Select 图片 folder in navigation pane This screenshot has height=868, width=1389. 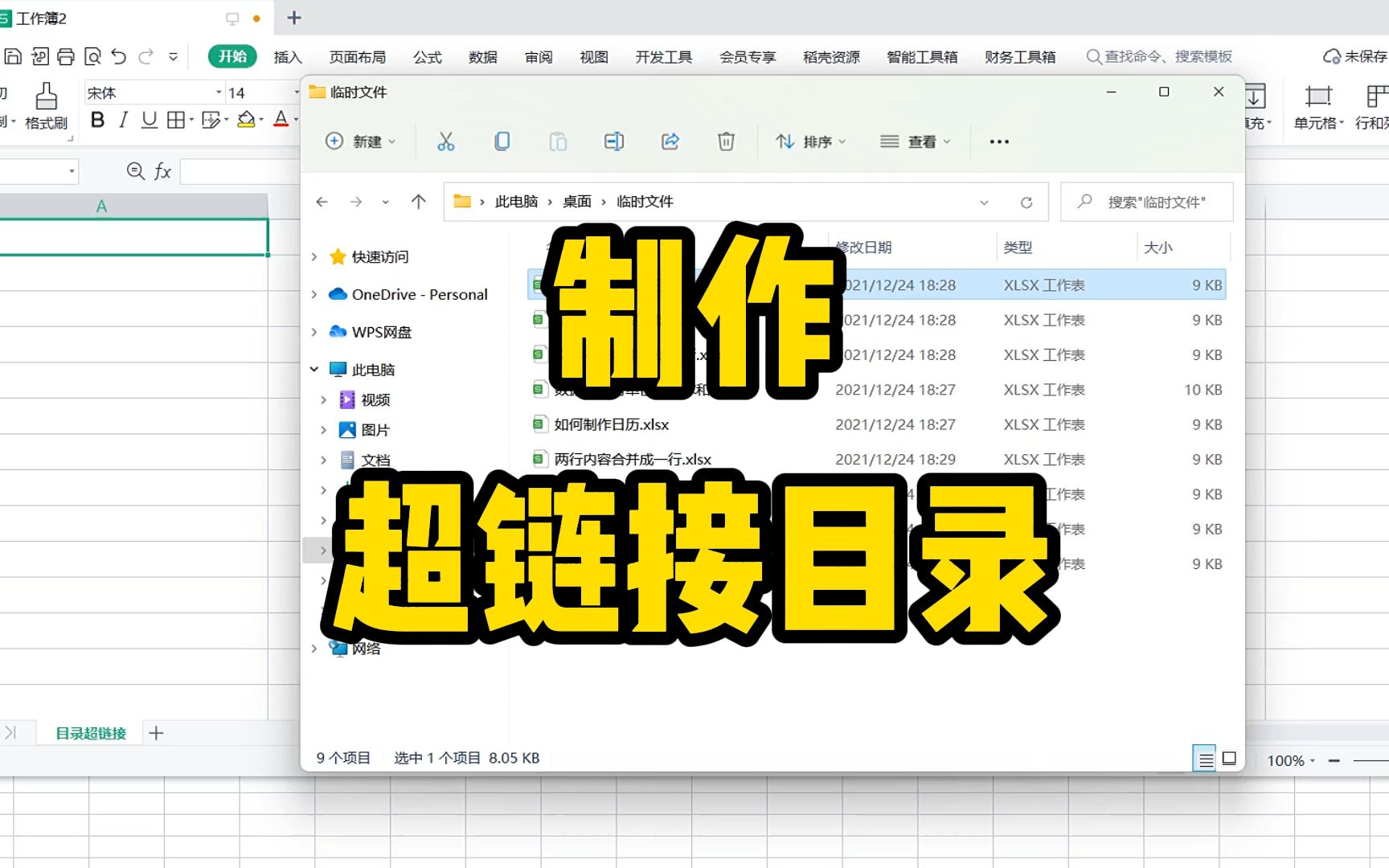[x=375, y=430]
